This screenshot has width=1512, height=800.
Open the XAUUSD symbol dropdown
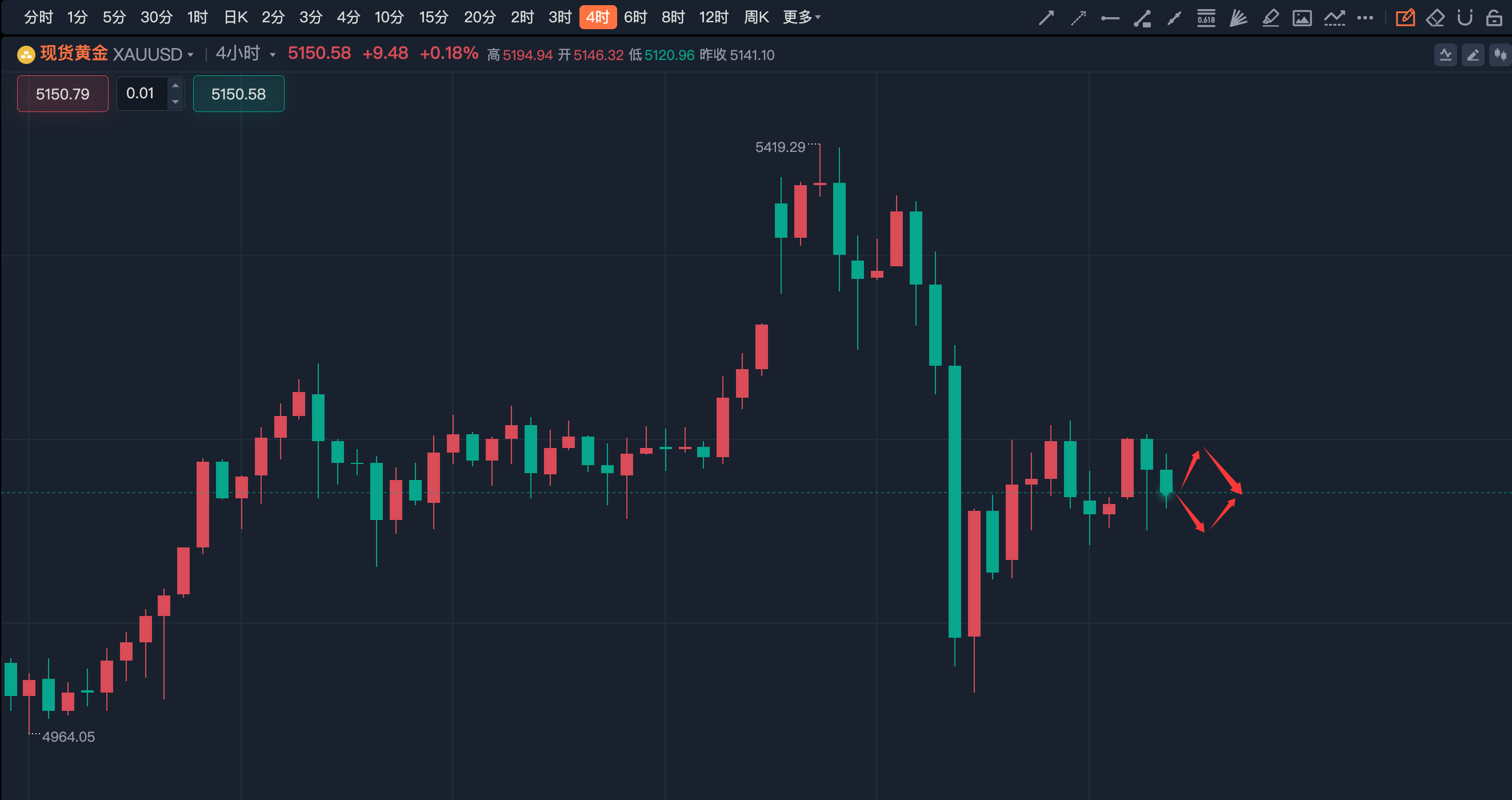(x=190, y=55)
